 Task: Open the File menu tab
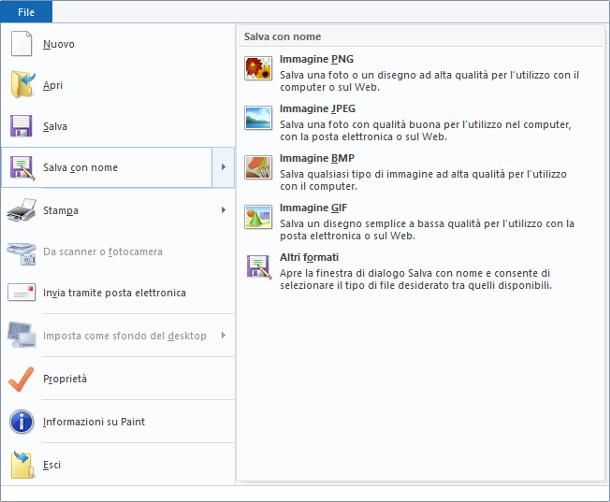[x=26, y=12]
